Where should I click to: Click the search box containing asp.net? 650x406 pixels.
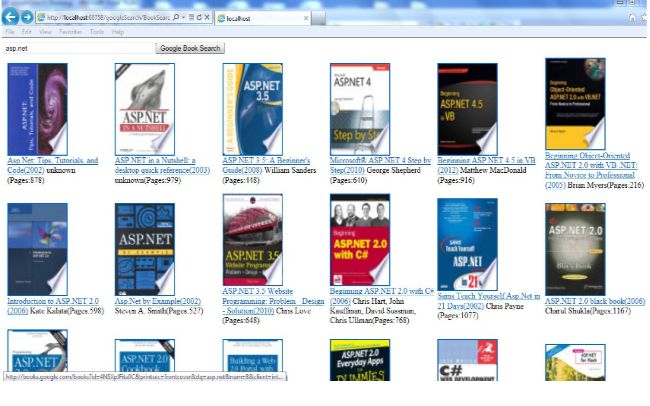point(78,48)
